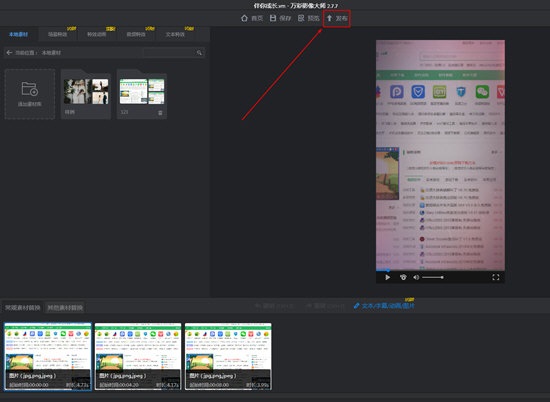Click the Publish upload arrow icon
Screen dimensions: 550x402
point(329,18)
